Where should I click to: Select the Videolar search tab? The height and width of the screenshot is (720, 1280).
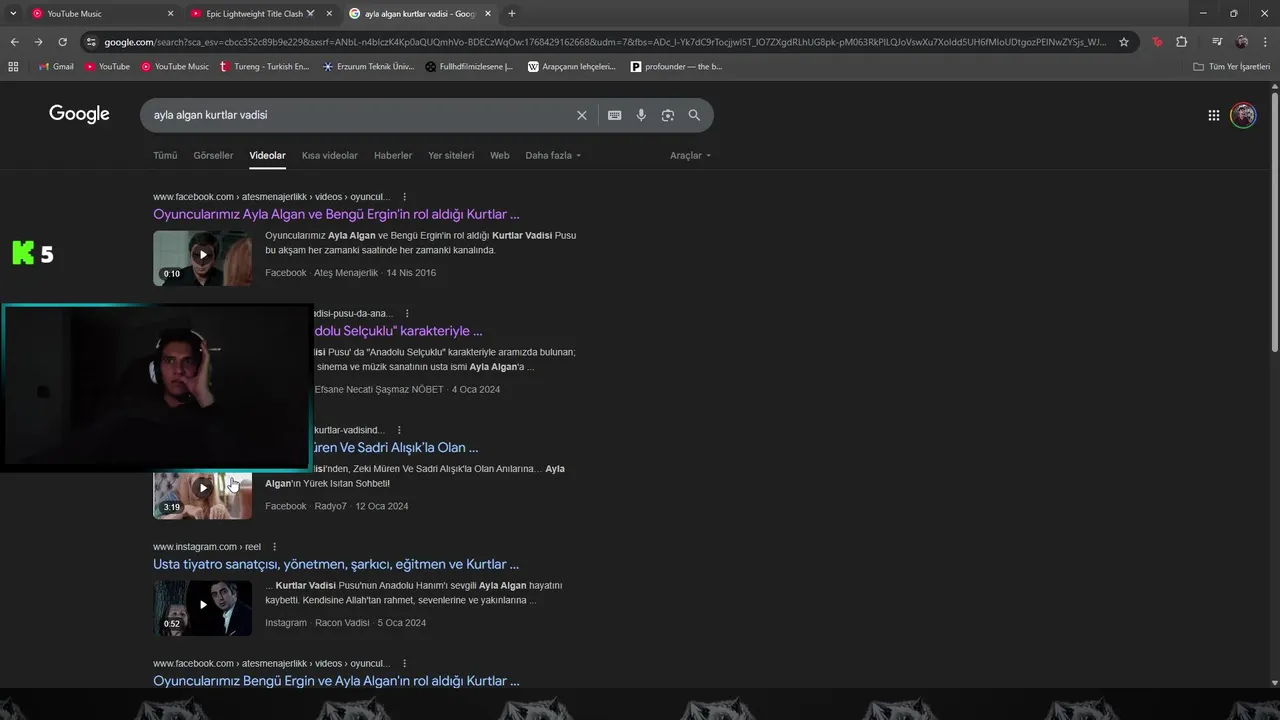pyautogui.click(x=267, y=156)
